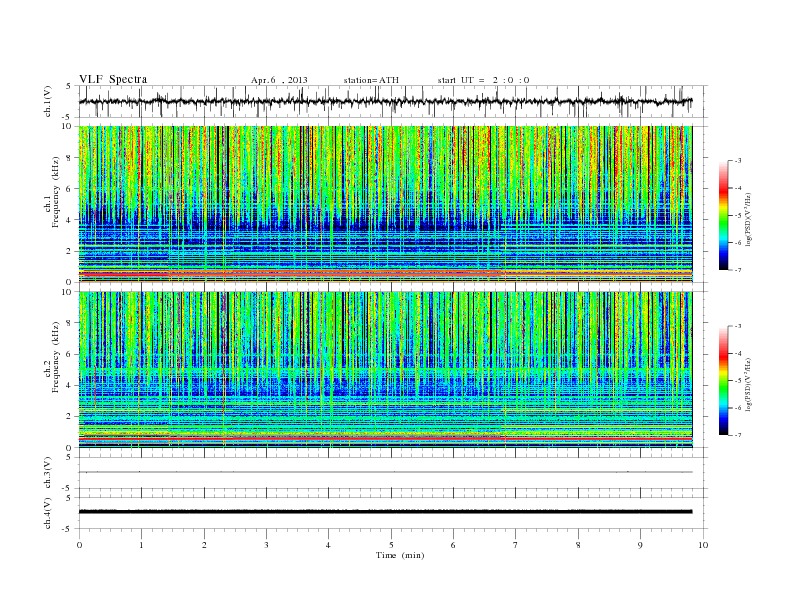Click the flat gray ch.3 trace line
The image size is (792, 612).
pos(385,472)
